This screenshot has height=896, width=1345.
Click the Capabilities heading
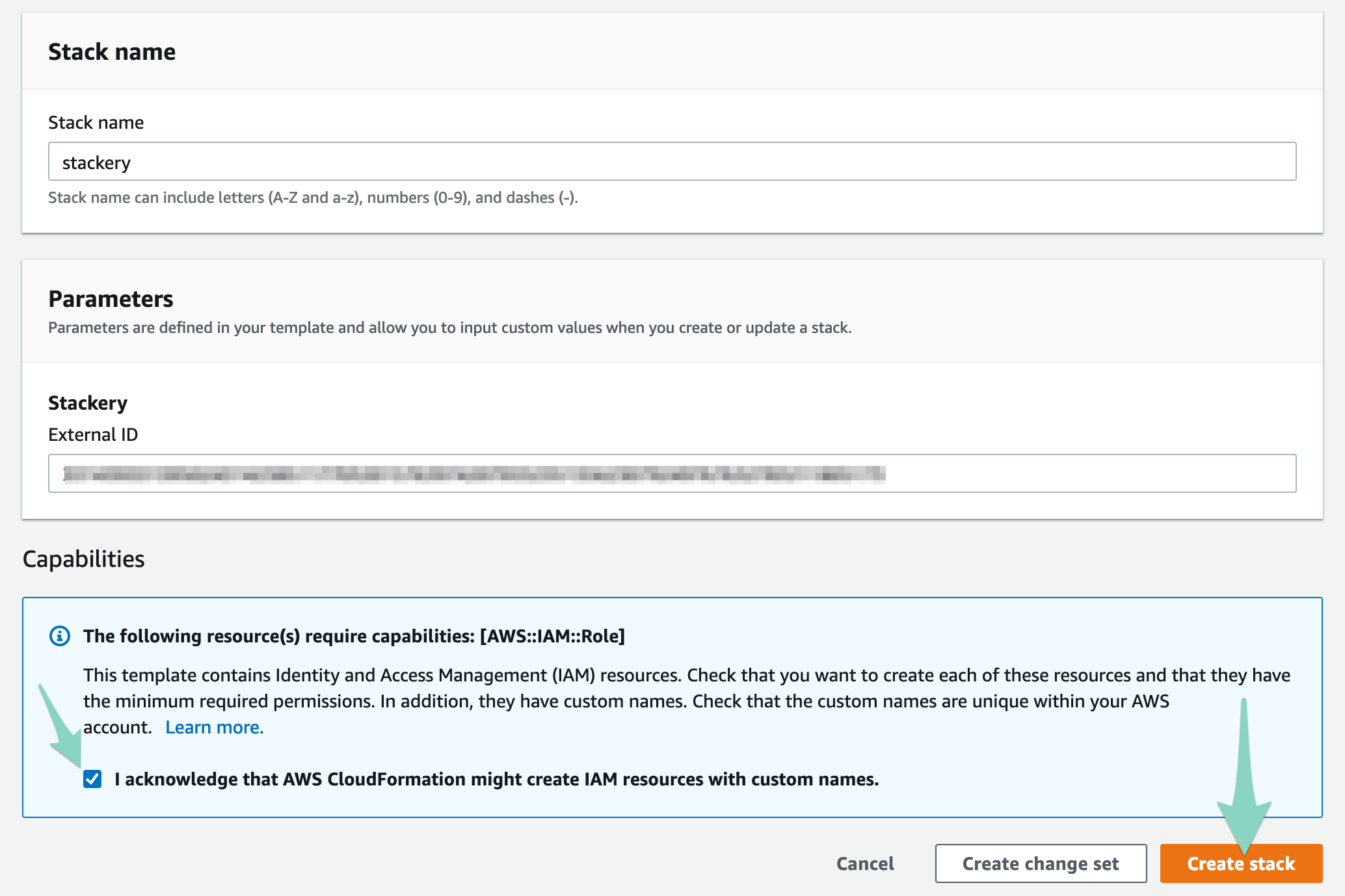84,559
